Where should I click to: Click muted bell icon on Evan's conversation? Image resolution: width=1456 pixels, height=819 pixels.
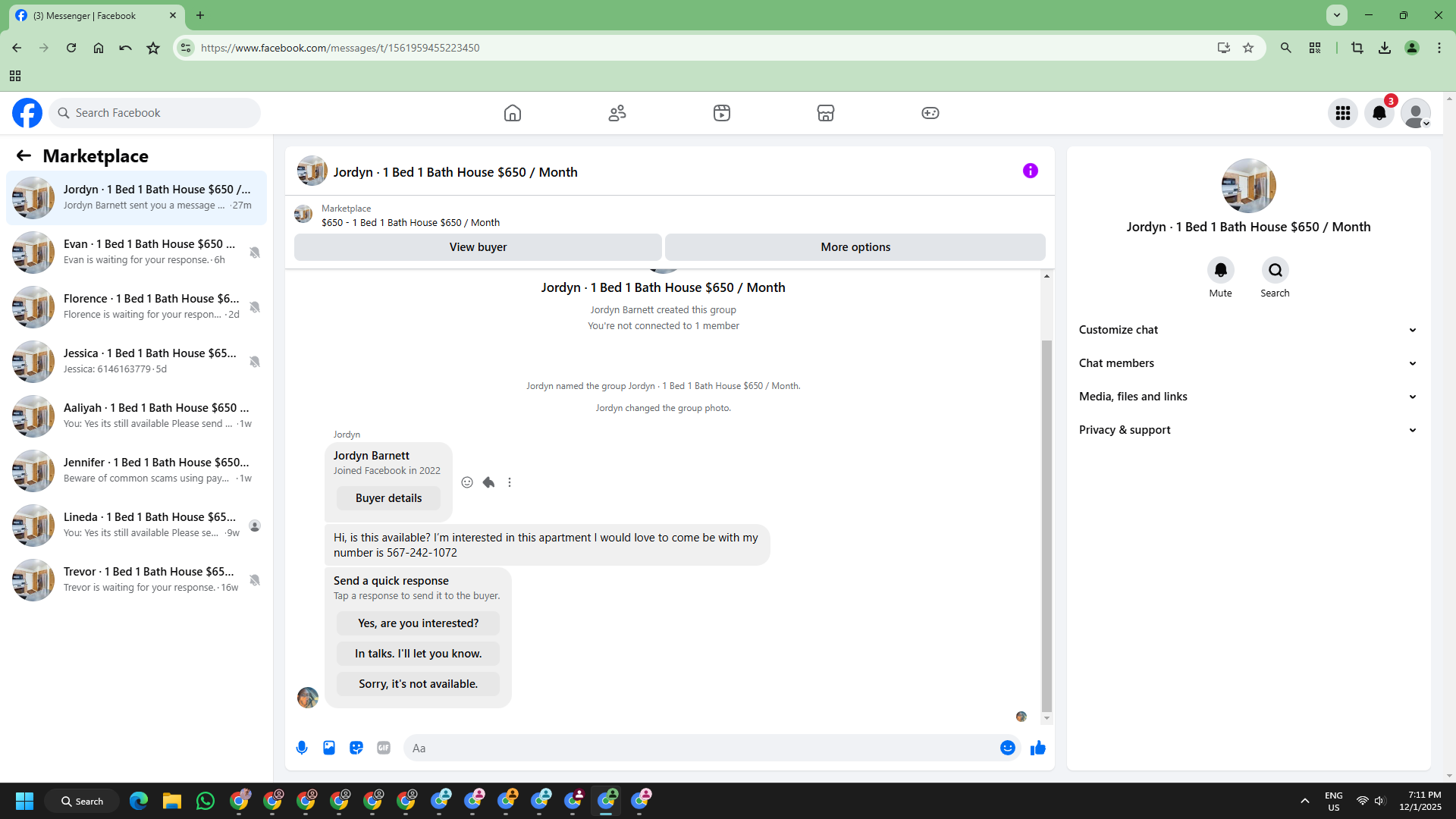click(255, 253)
